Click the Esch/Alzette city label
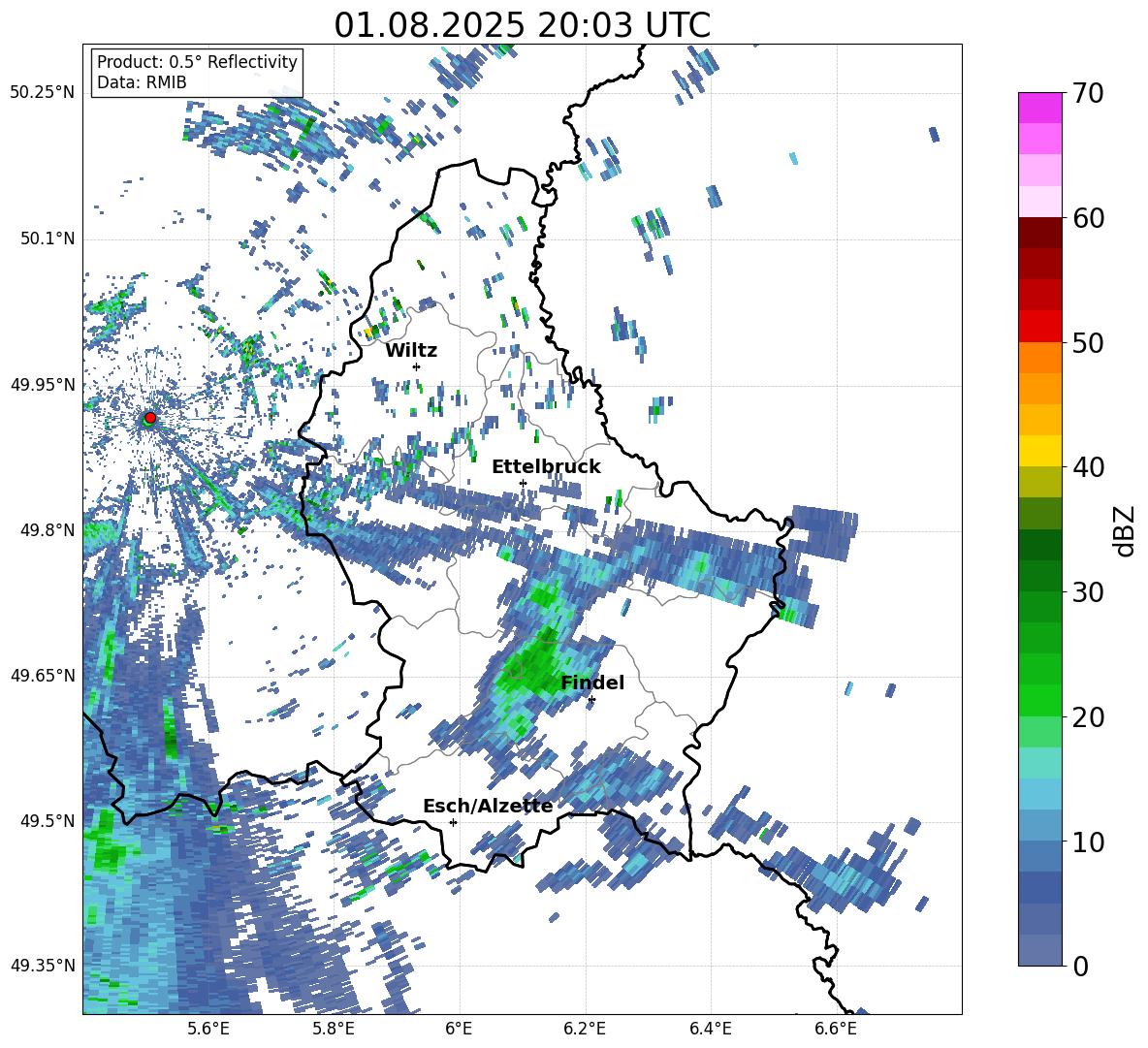Image resolution: width=1148 pixels, height=1048 pixels. point(488,807)
